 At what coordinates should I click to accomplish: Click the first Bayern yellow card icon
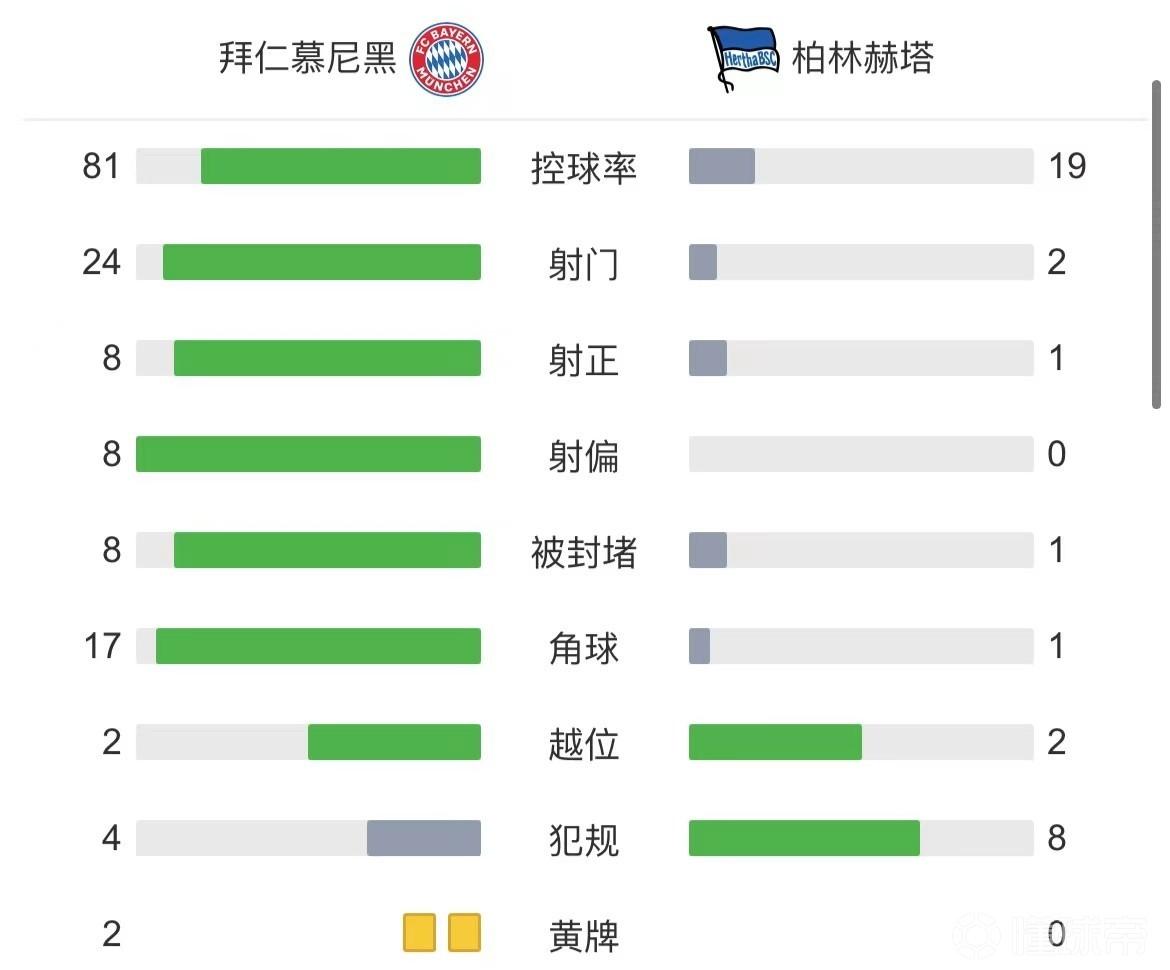coord(420,933)
